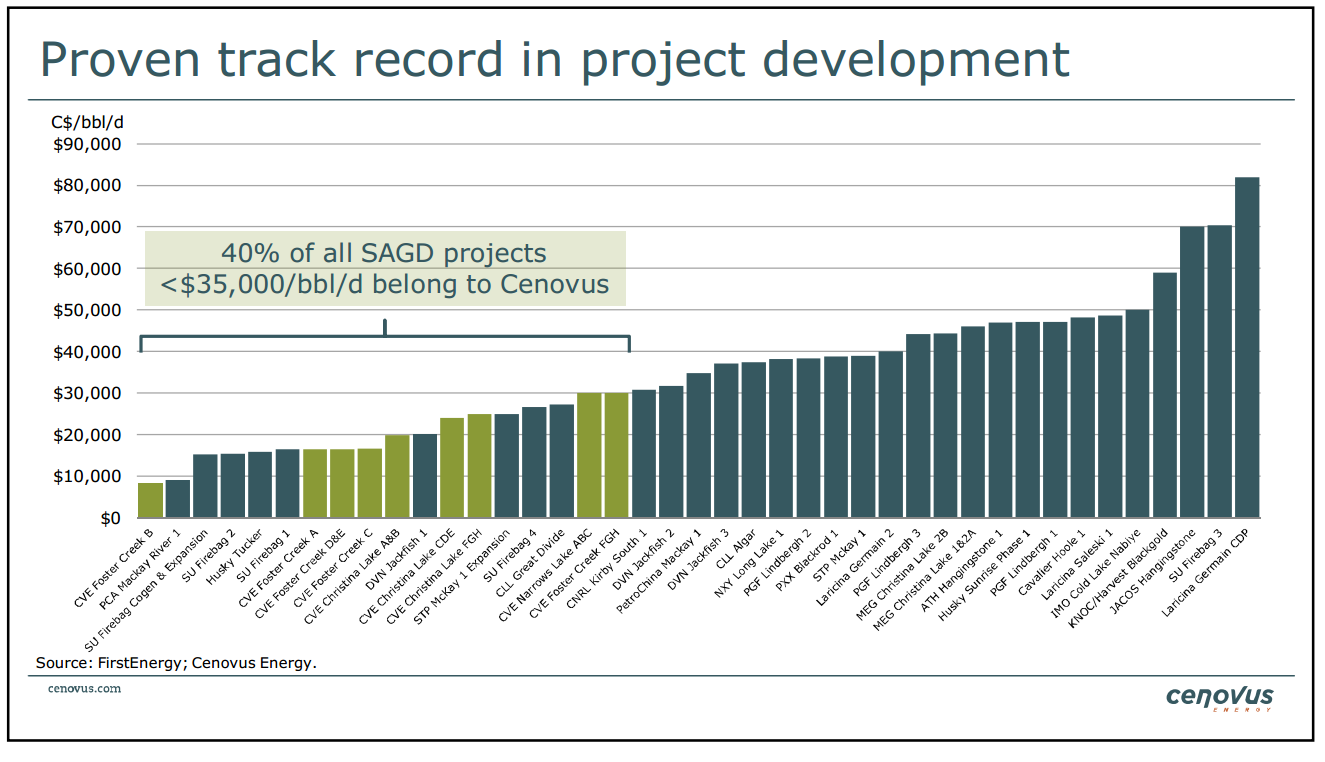This screenshot has width=1325, height=762.
Task: Click the $50,000 axis value
Action: click(x=86, y=310)
